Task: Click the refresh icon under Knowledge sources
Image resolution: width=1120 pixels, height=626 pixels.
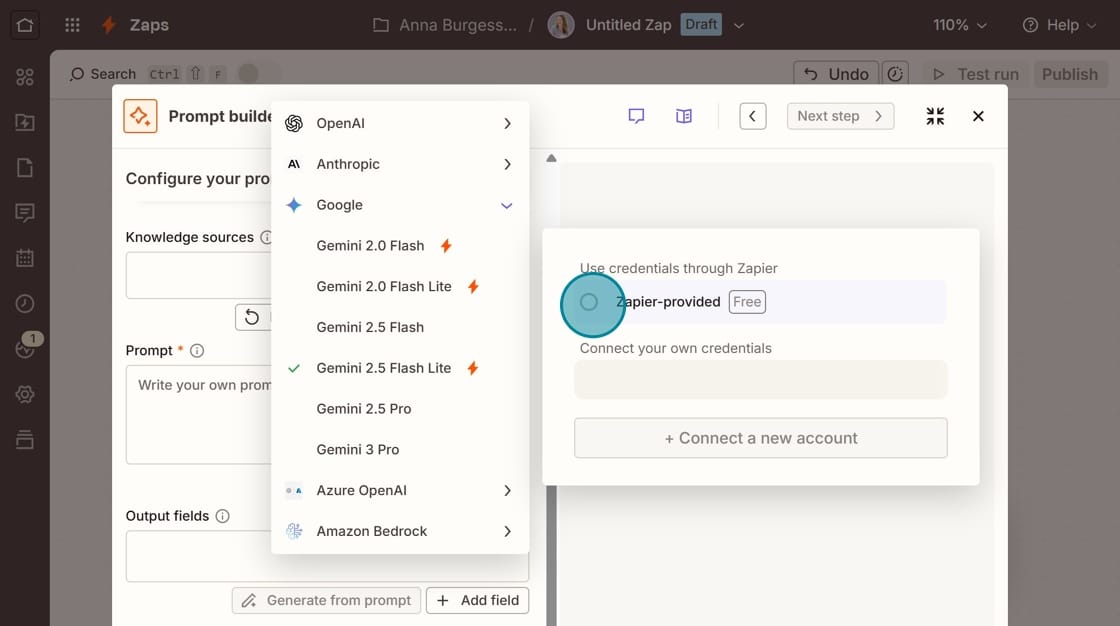Action: 251,317
